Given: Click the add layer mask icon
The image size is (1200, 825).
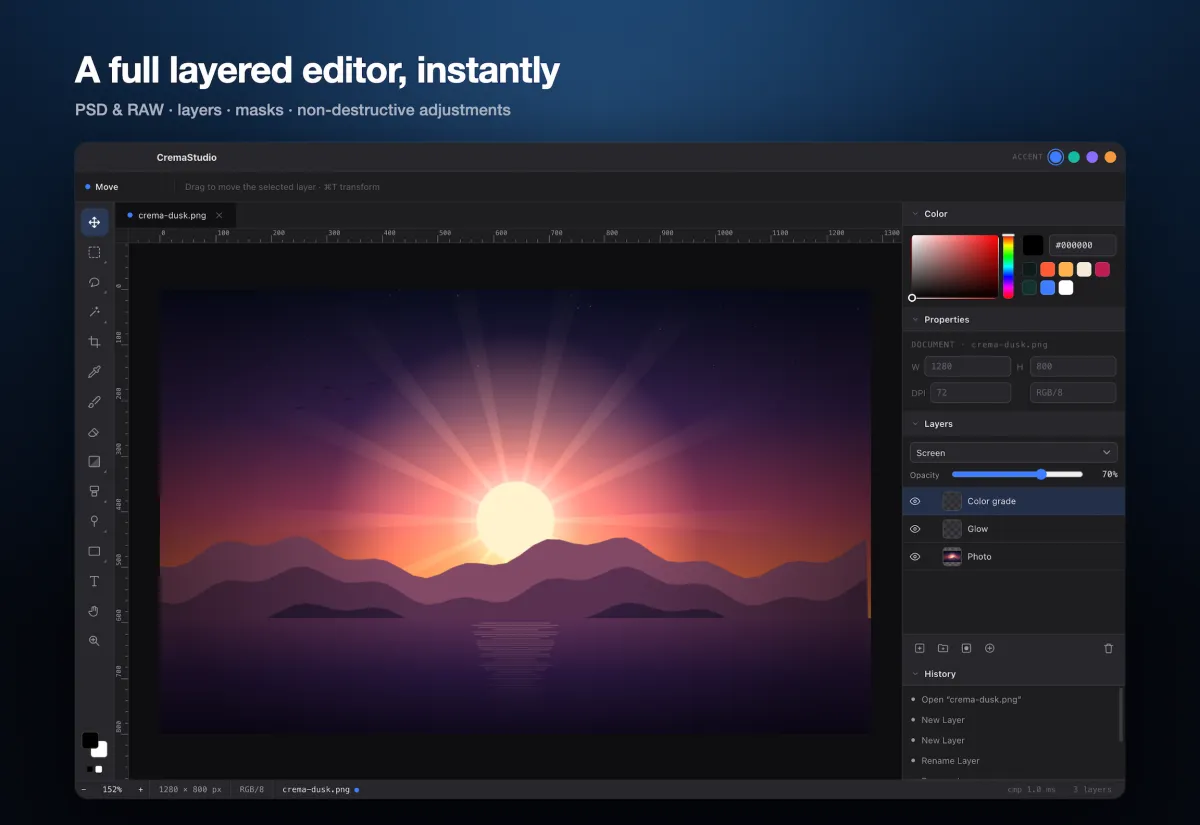Looking at the screenshot, I should tap(966, 648).
